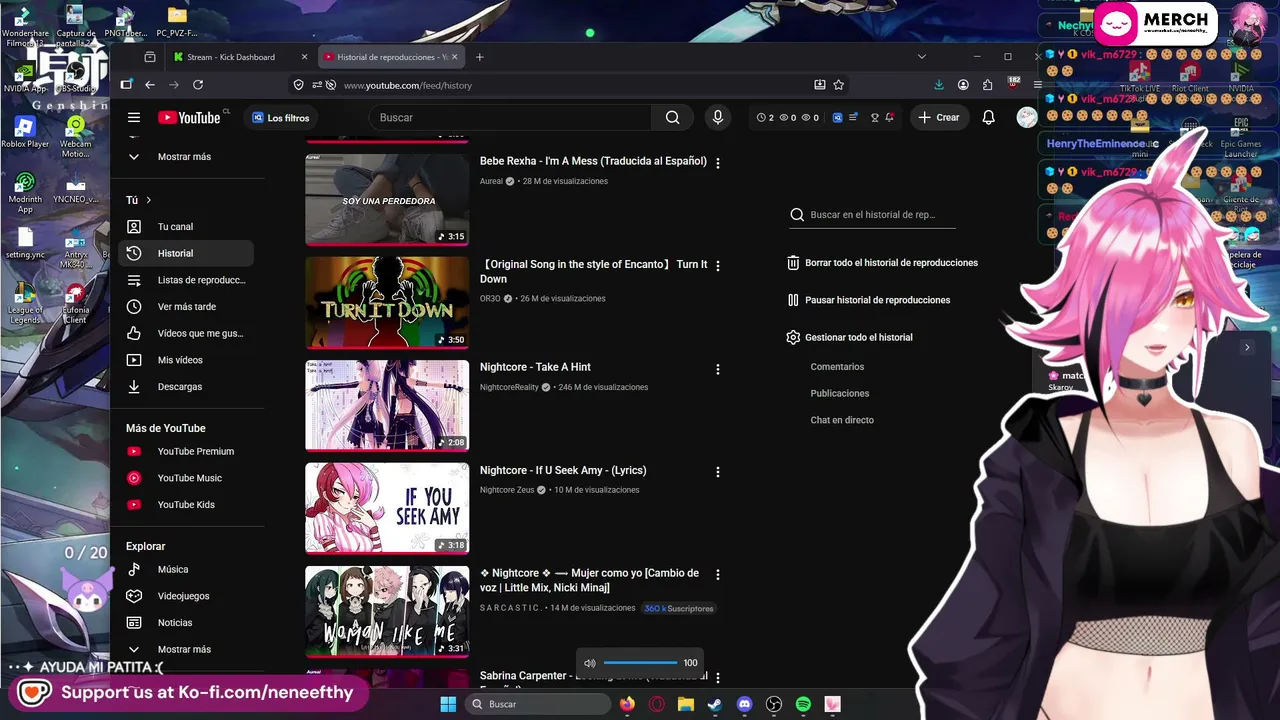Open YouTube notifications bell
The height and width of the screenshot is (720, 1280).
pyautogui.click(x=988, y=118)
